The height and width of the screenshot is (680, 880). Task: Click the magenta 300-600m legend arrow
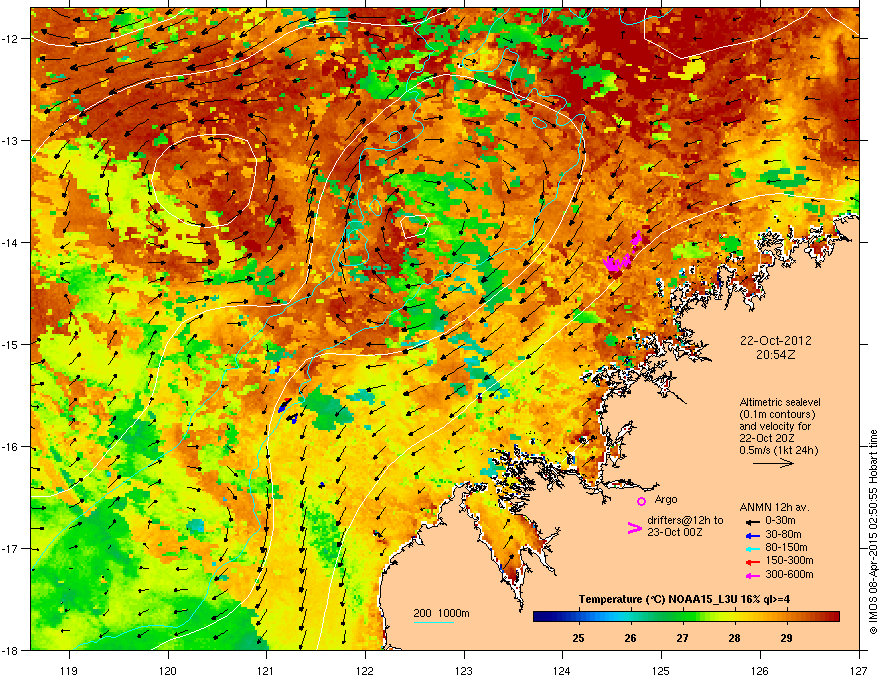pos(753,575)
